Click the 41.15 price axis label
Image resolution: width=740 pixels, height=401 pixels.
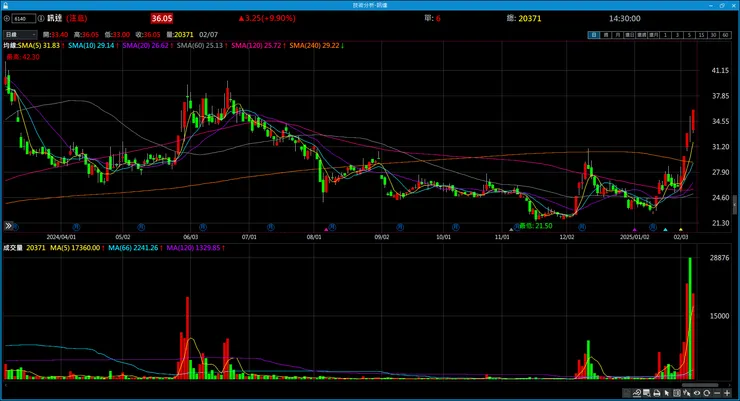coord(720,70)
